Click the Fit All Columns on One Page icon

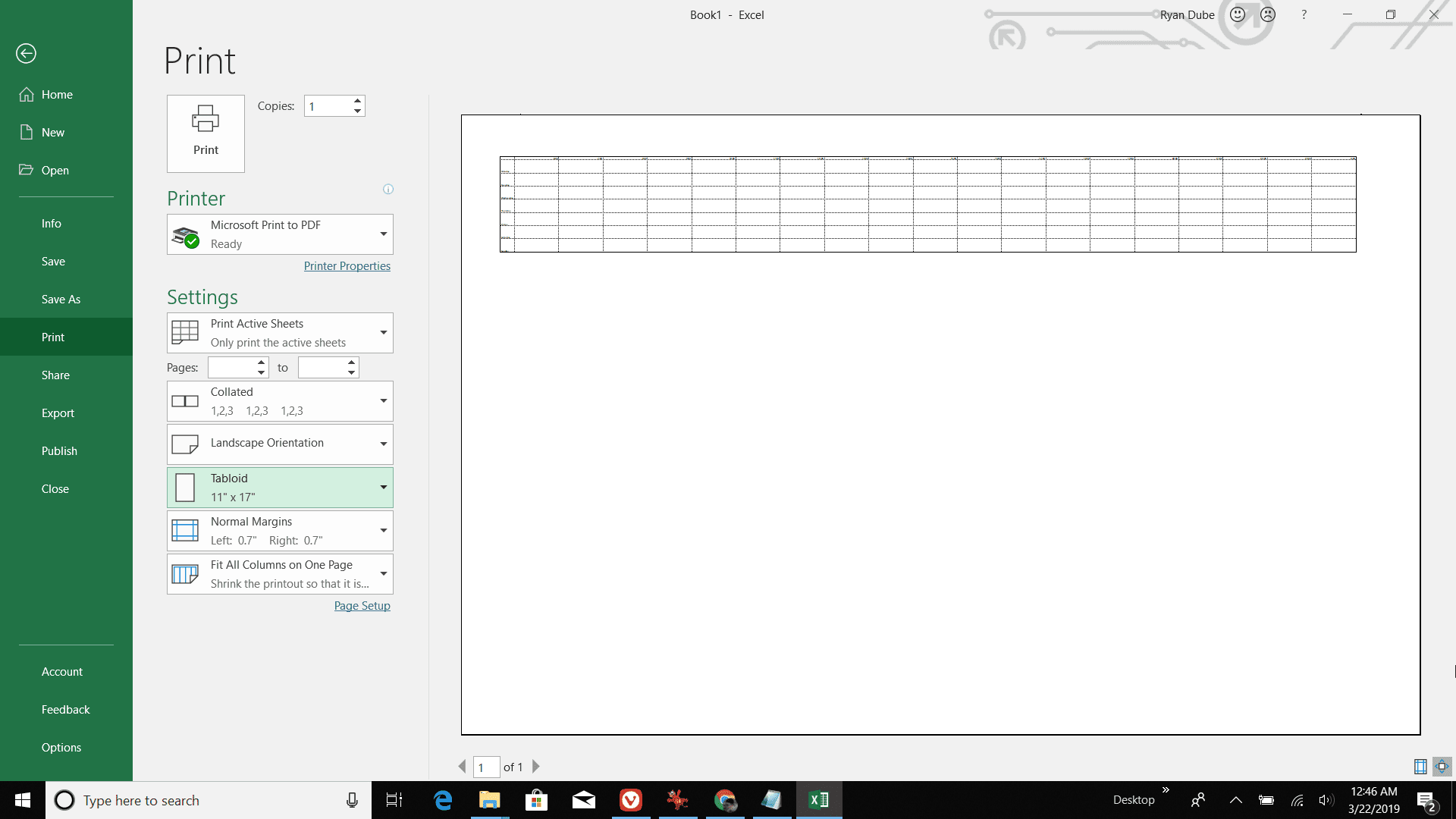184,573
